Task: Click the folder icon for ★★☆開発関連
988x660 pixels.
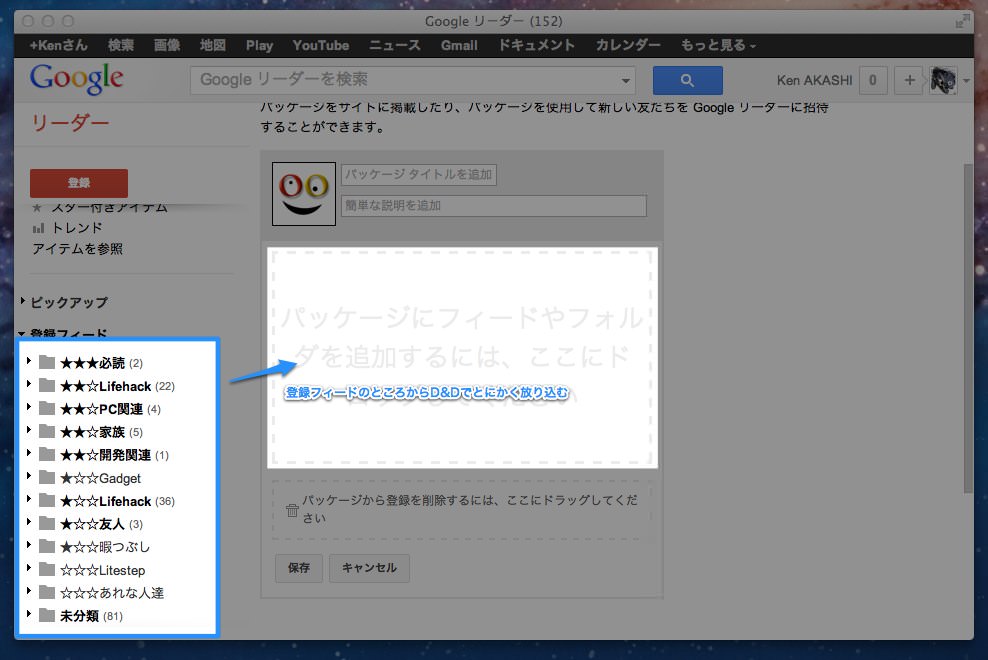Action: (47, 454)
